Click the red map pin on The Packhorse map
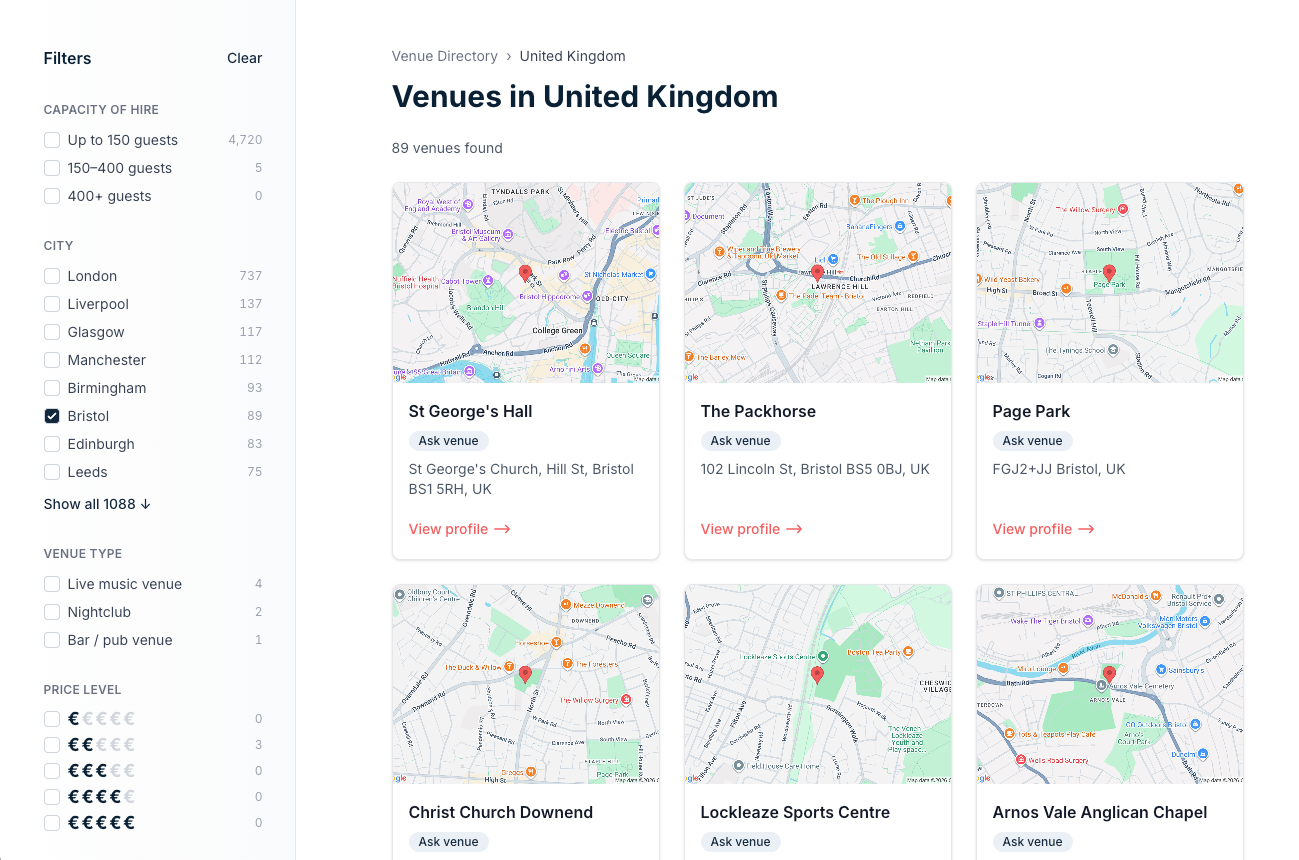This screenshot has height=860, width=1299. point(817,273)
